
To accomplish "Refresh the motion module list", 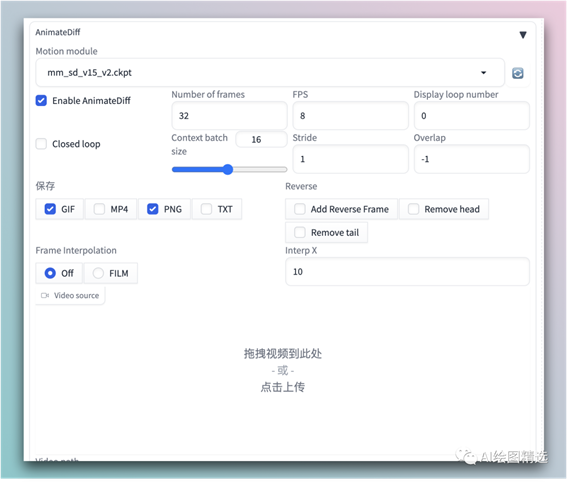I will click(517, 73).
